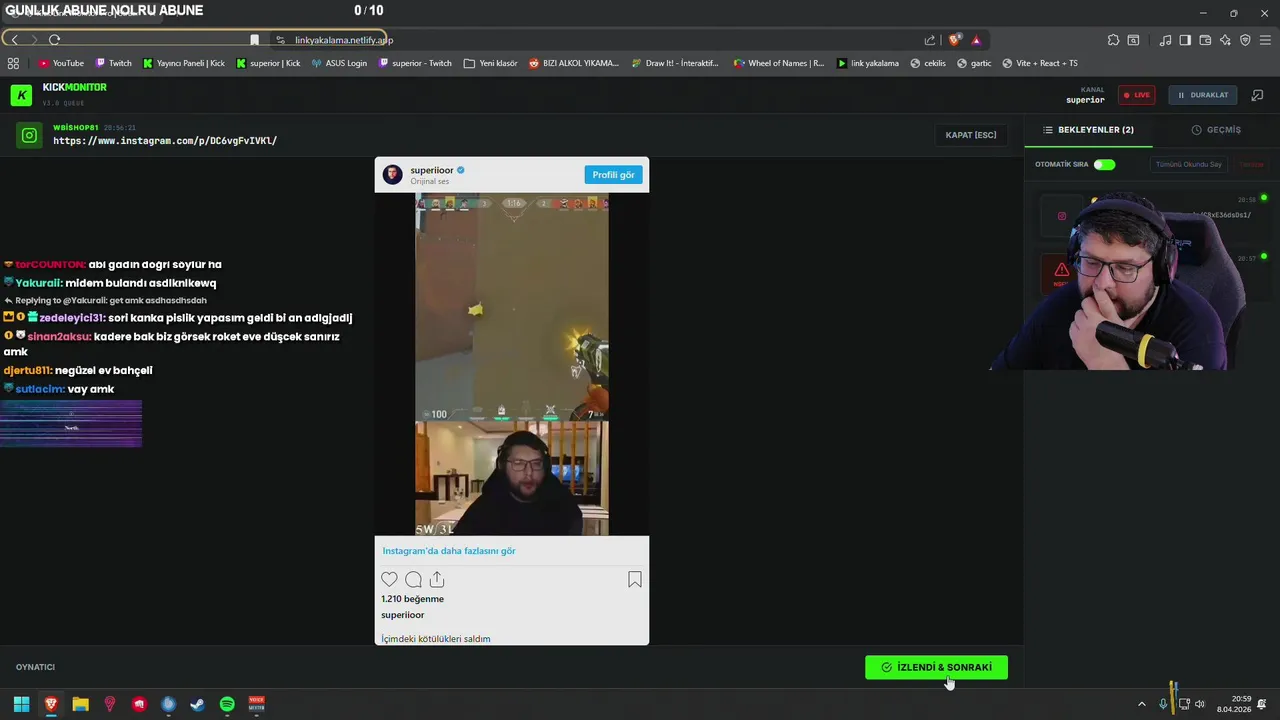Reload the current page
The width and height of the screenshot is (1280, 720).
(54, 40)
